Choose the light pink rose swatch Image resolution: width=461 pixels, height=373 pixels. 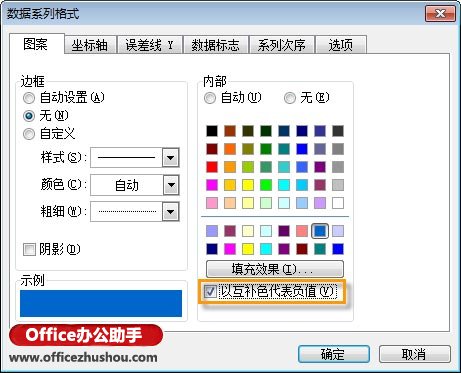pos(212,203)
